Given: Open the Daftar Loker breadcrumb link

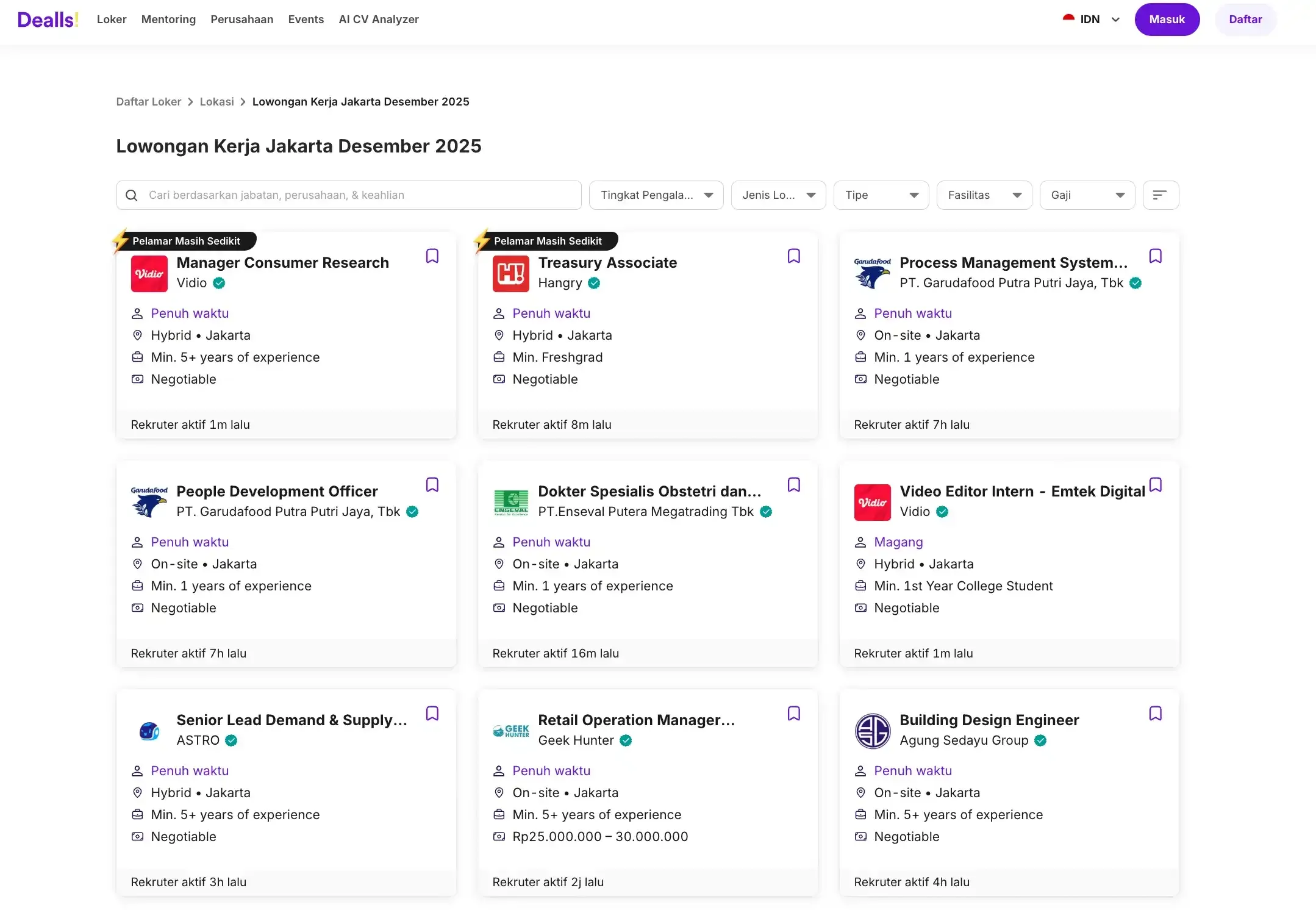Looking at the screenshot, I should point(148,102).
